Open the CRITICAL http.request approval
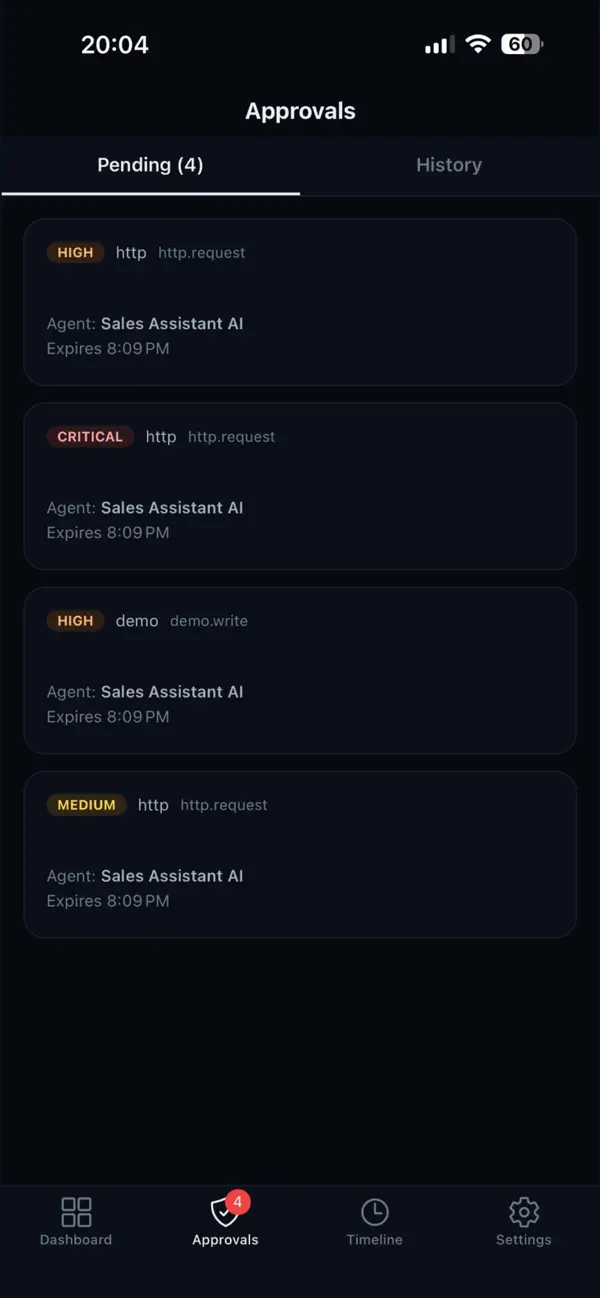Image resolution: width=600 pixels, height=1298 pixels. point(300,486)
